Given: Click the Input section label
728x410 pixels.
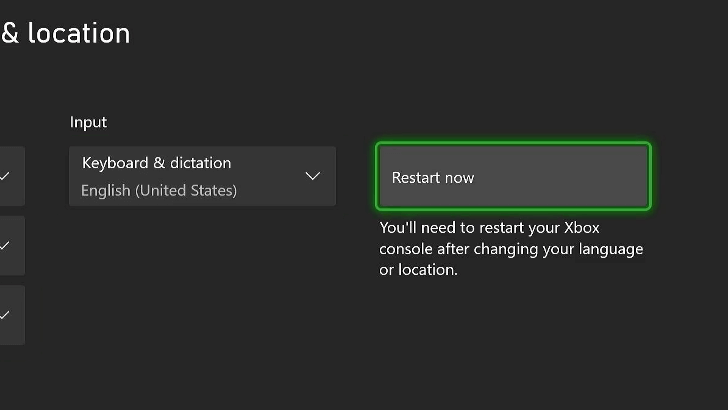Looking at the screenshot, I should tap(88, 122).
